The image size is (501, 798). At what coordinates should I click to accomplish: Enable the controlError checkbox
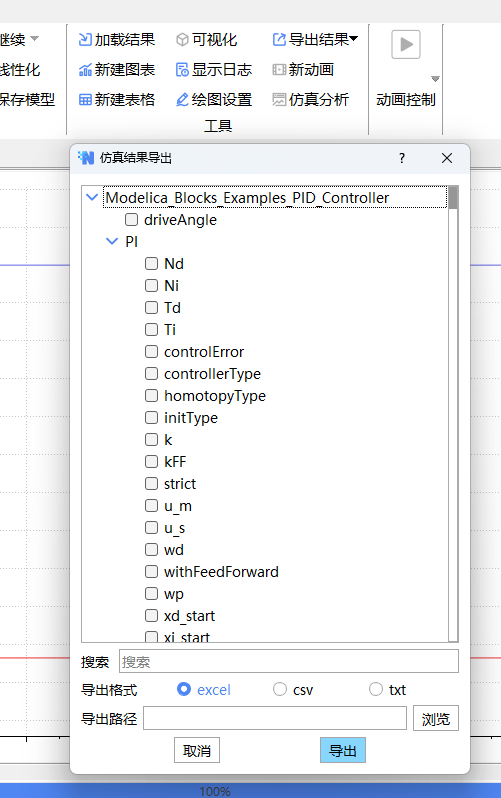(151, 351)
